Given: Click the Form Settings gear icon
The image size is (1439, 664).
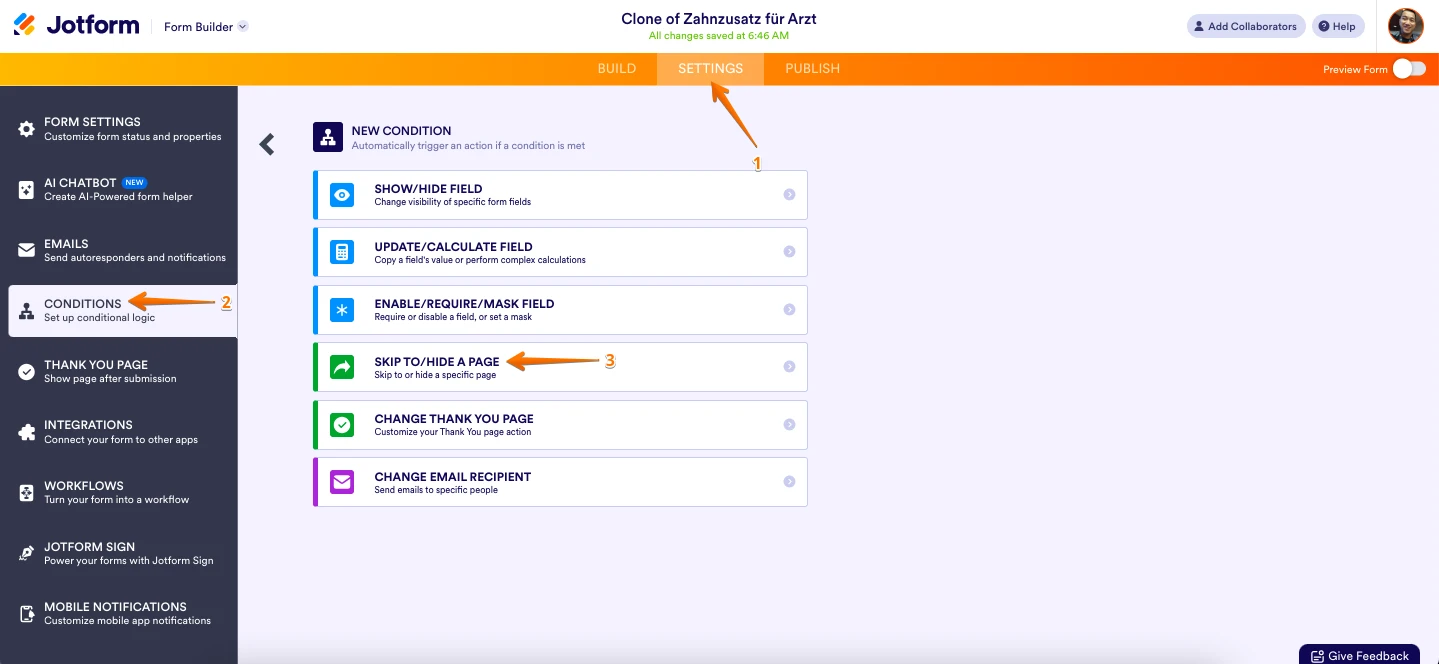Looking at the screenshot, I should (27, 129).
